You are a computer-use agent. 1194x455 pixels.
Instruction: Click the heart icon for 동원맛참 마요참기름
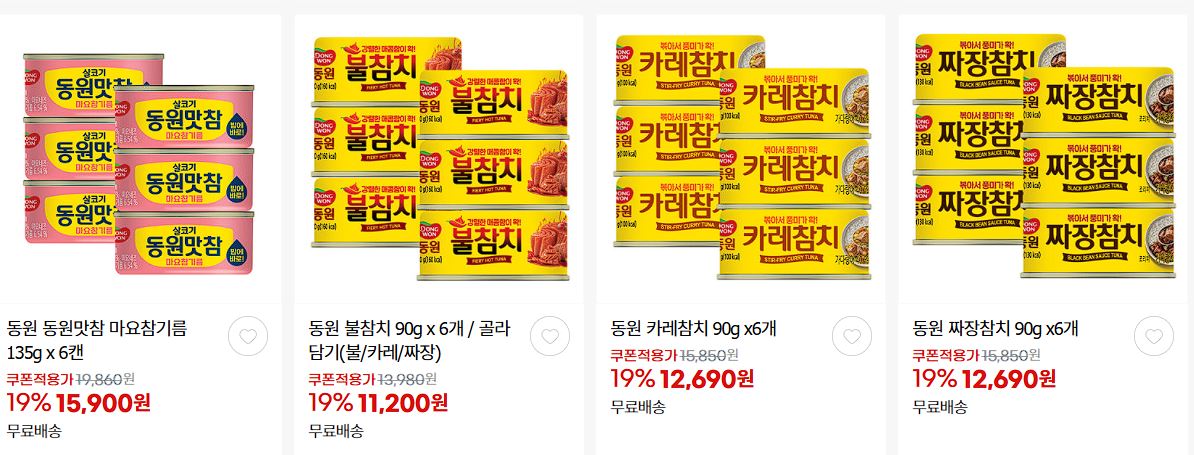pos(247,336)
